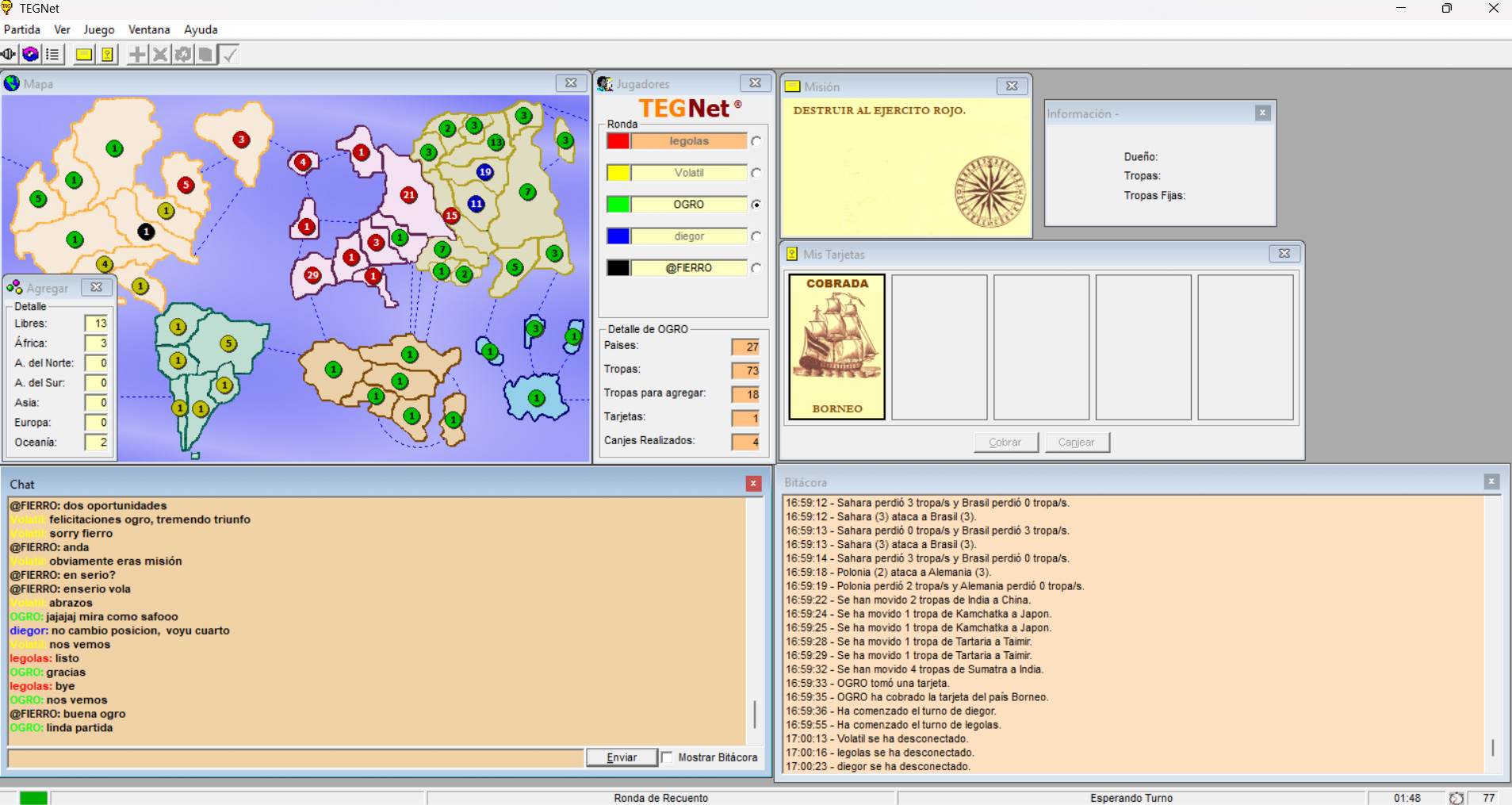This screenshot has width=1512, height=805.
Task: Open mission with yellow card toolbar icon
Action: click(x=83, y=55)
